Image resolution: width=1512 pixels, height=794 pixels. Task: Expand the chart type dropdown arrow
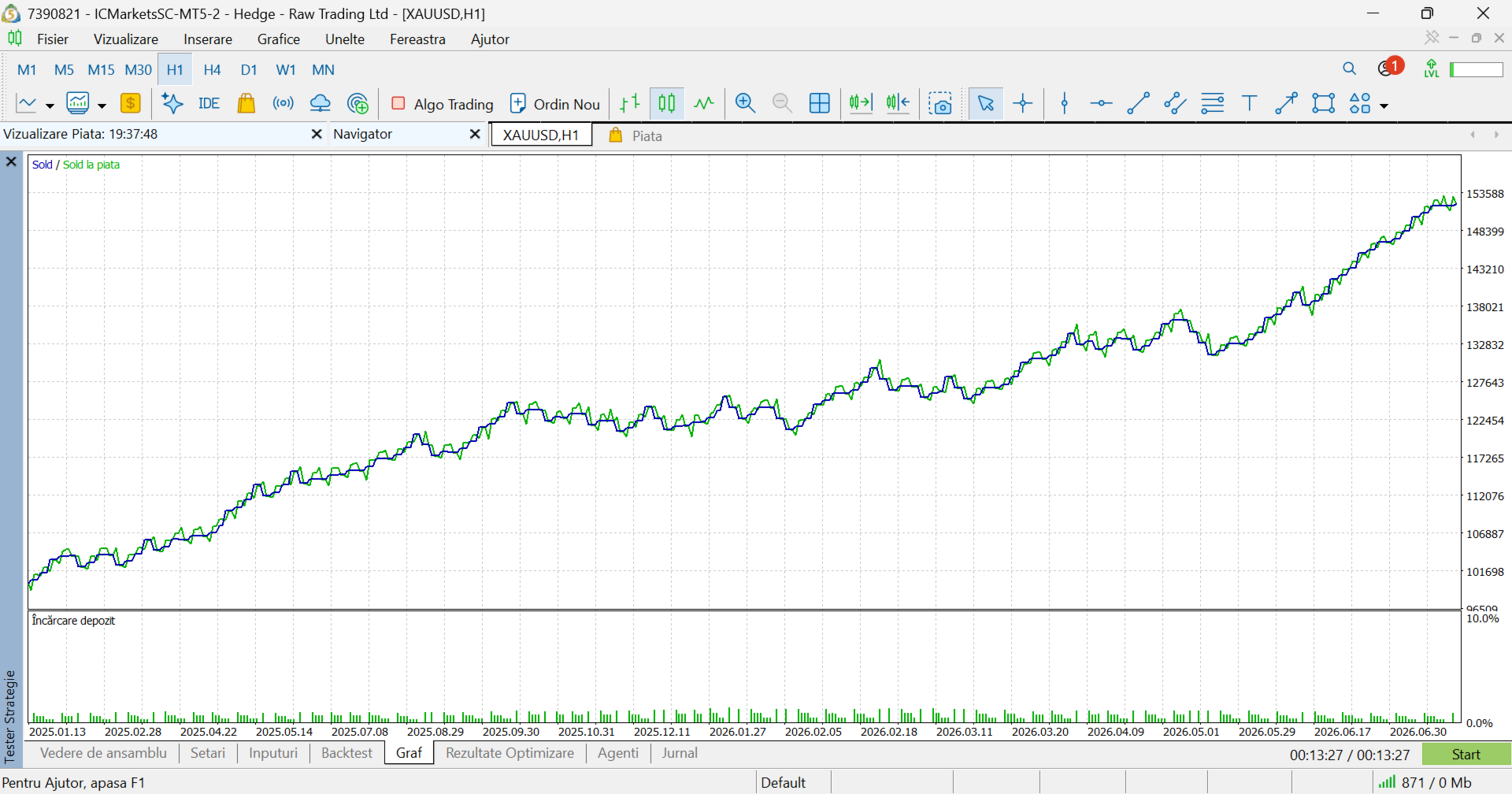click(50, 105)
